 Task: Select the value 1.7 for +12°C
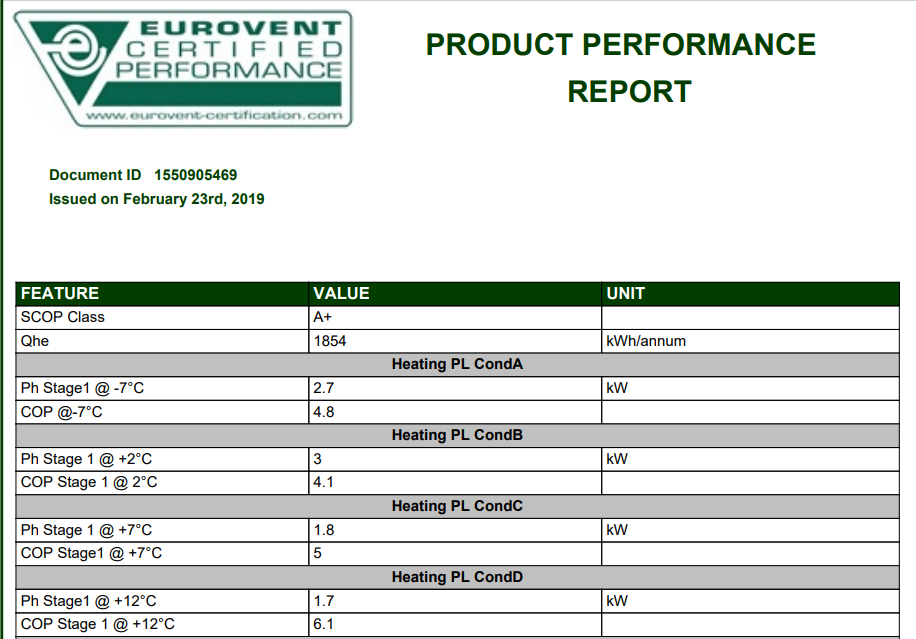[x=455, y=601]
